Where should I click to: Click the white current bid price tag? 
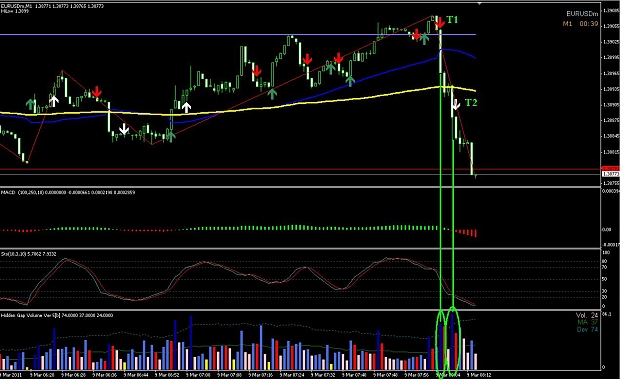coord(610,174)
